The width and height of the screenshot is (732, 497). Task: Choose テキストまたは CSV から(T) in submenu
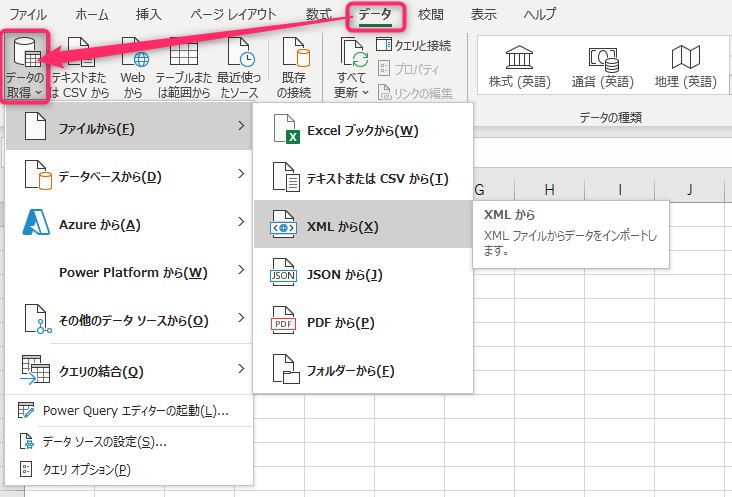[x=363, y=178]
